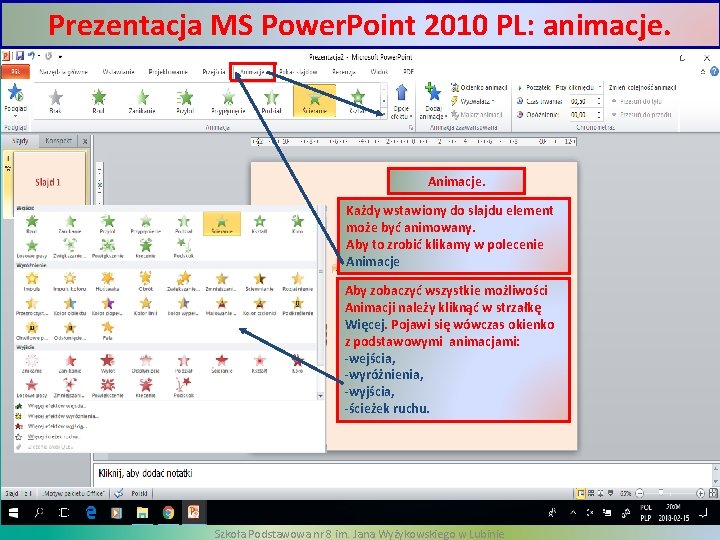This screenshot has height=540, width=720.
Task: Open Opcje efektu dropdown
Action: point(401,101)
